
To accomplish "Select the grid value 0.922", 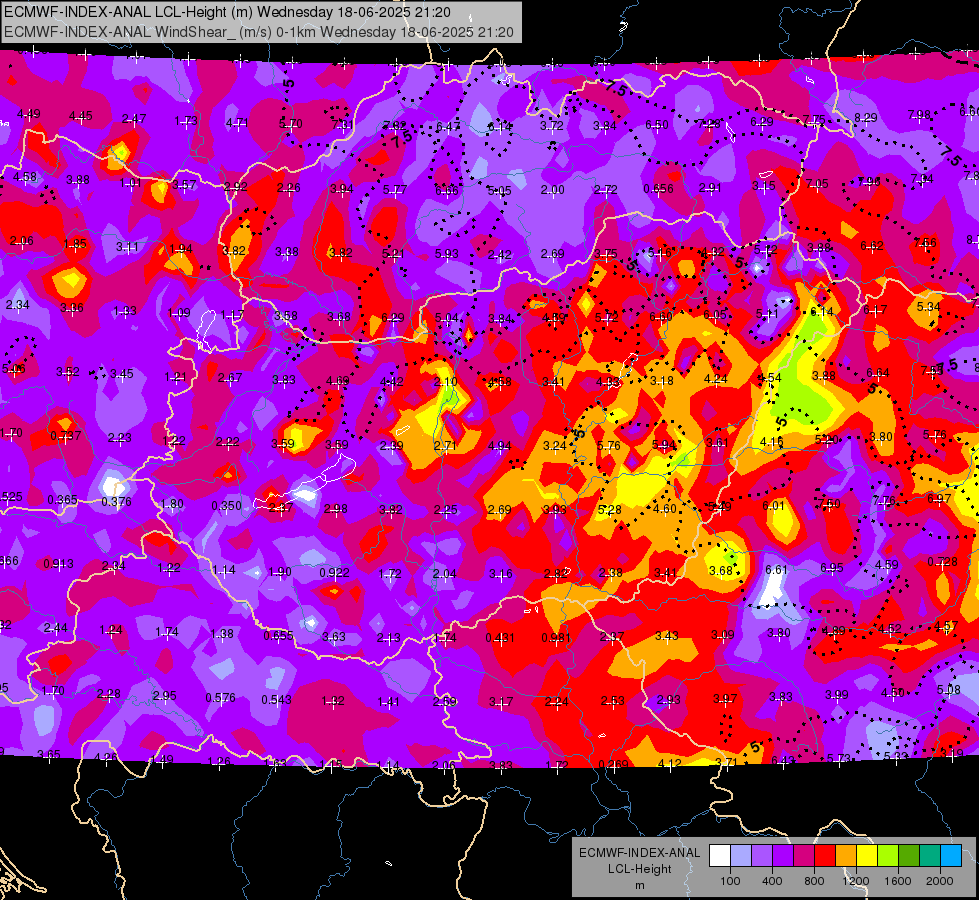I will click(334, 572).
